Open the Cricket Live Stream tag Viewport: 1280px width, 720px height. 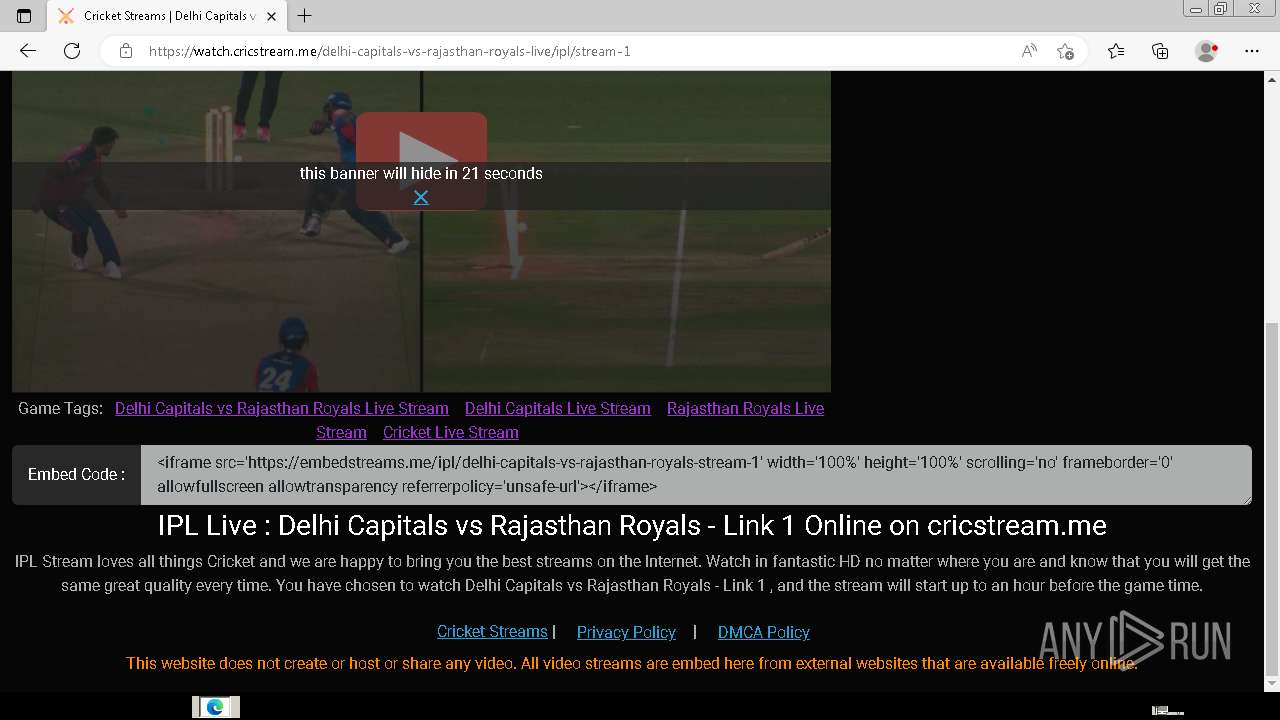click(451, 432)
